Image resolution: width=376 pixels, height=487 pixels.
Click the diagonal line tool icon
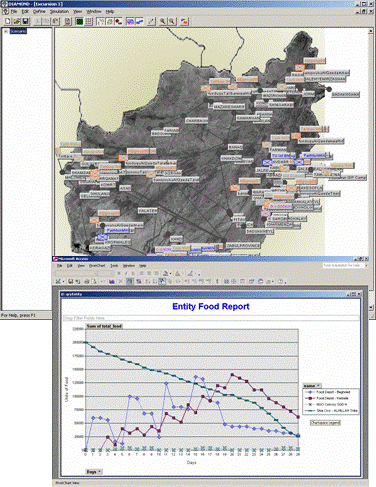point(151,21)
